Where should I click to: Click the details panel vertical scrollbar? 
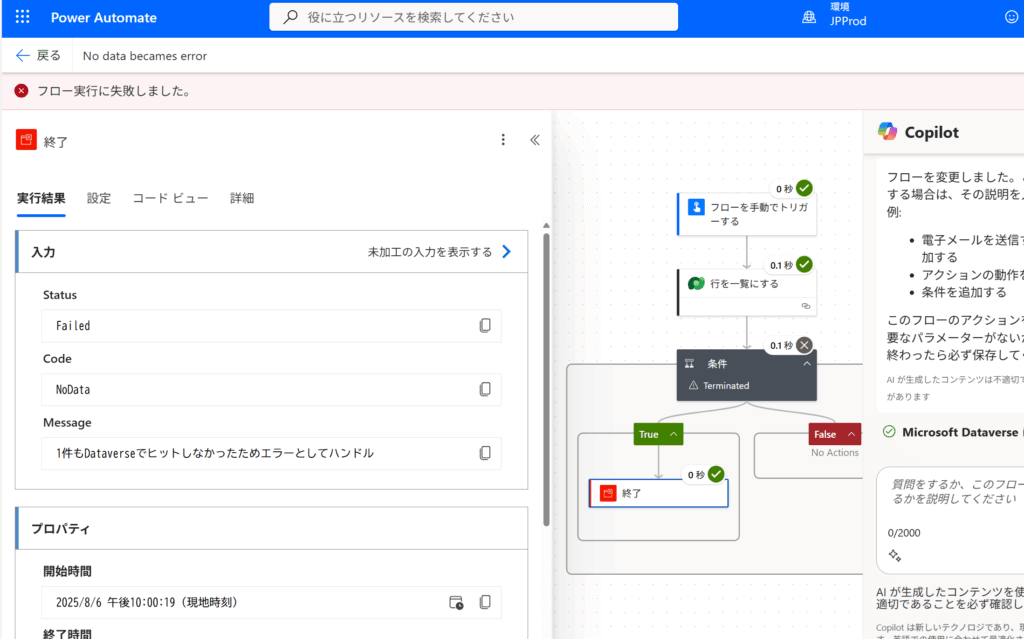[545, 380]
